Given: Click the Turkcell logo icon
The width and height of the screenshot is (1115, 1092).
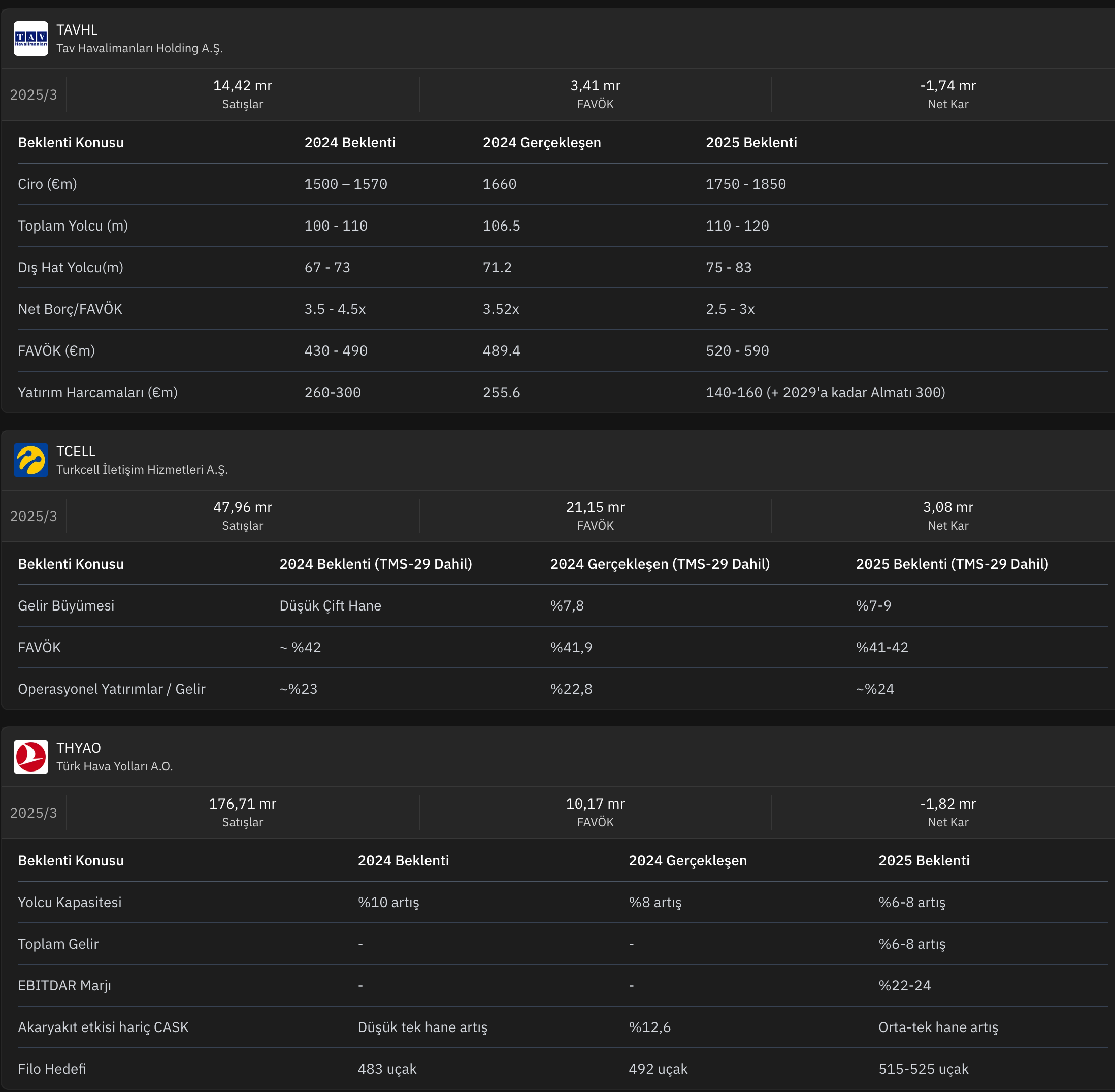Looking at the screenshot, I should click(x=31, y=461).
